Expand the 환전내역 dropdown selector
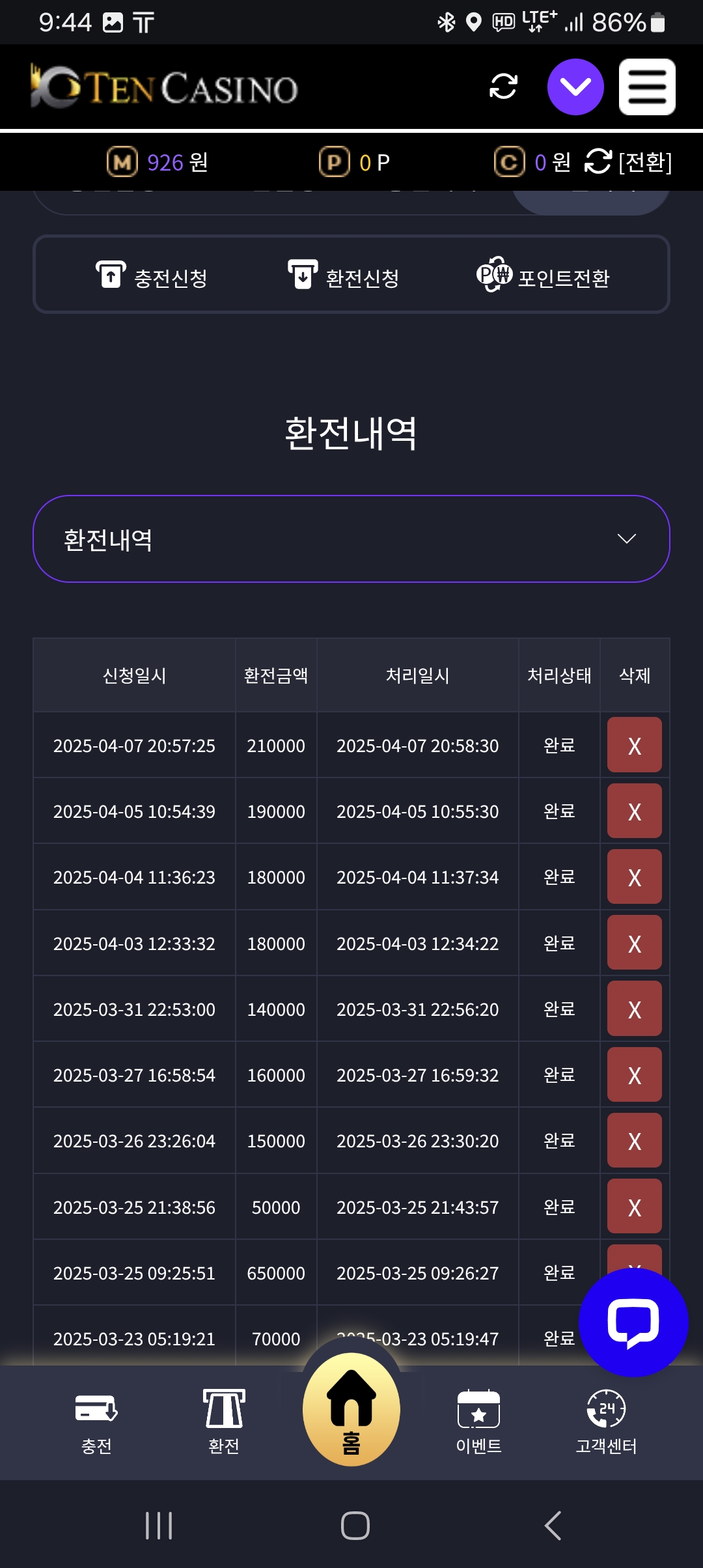The height and width of the screenshot is (1568, 703). click(351, 539)
